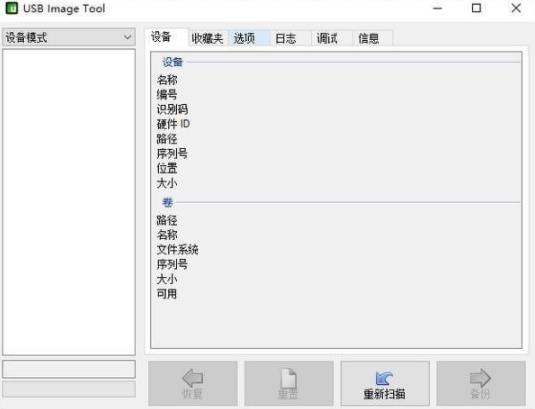Viewport: 535px width, 409px height.
Task: Minimize the USB Image Tool window
Action: coord(437,8)
